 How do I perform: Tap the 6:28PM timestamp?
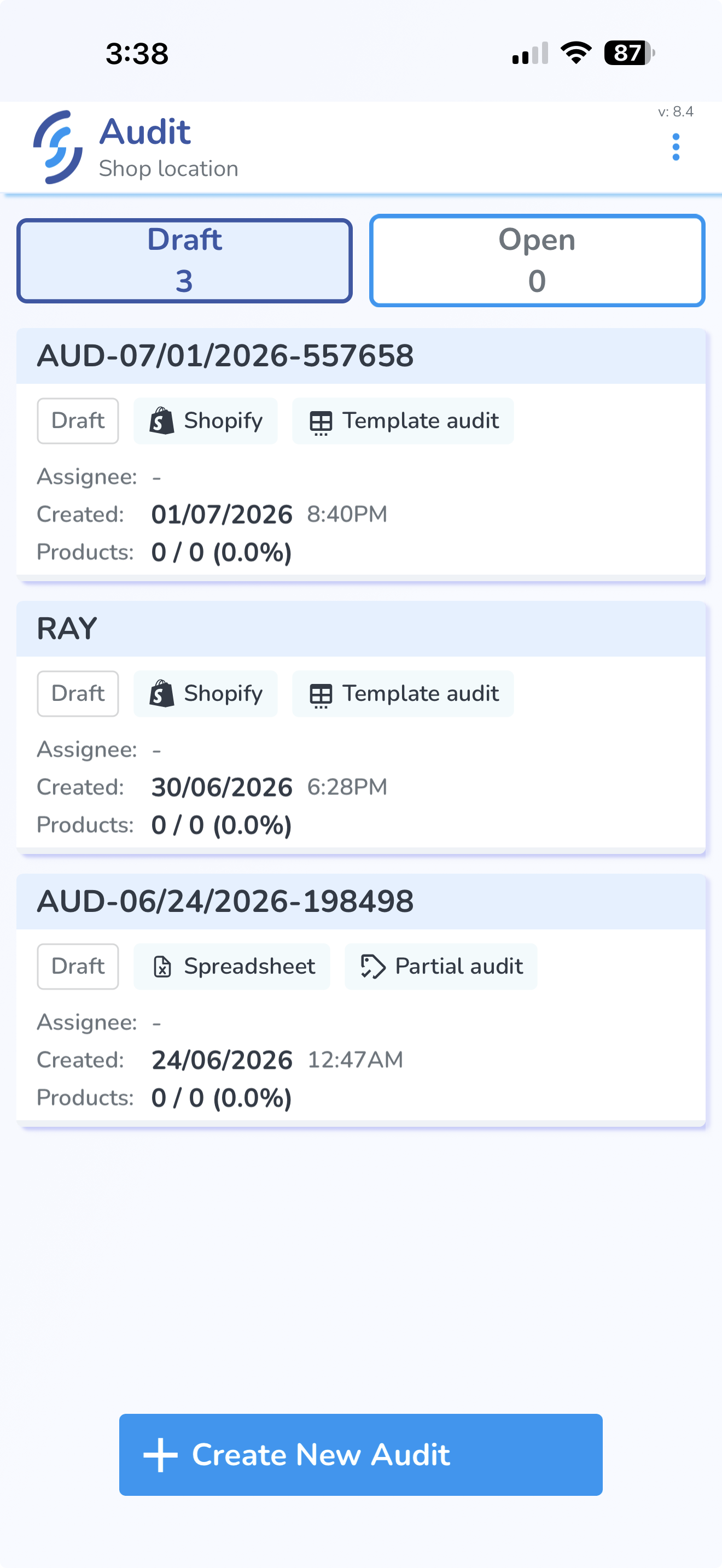click(x=347, y=787)
